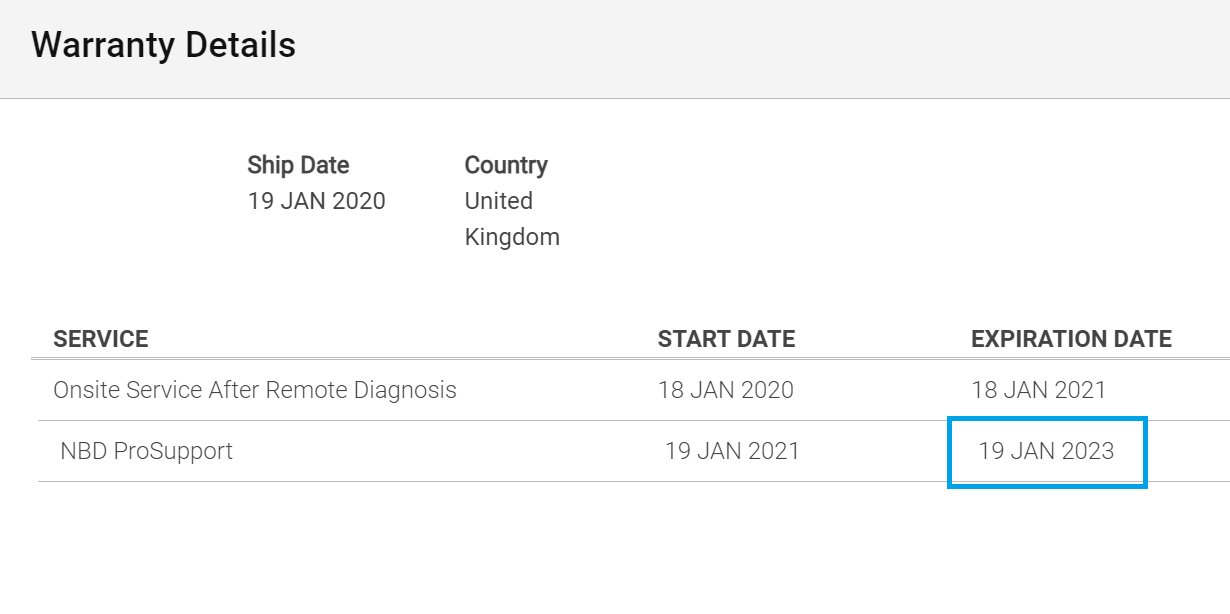This screenshot has height=614, width=1230.
Task: Click the word ProSupport in second row
Action: pyautogui.click(x=173, y=451)
